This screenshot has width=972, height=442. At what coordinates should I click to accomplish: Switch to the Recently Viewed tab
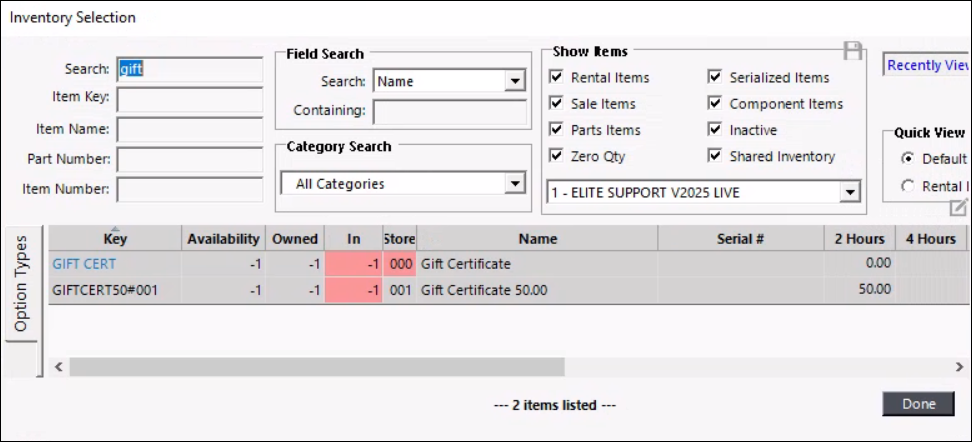pyautogui.click(x=928, y=65)
